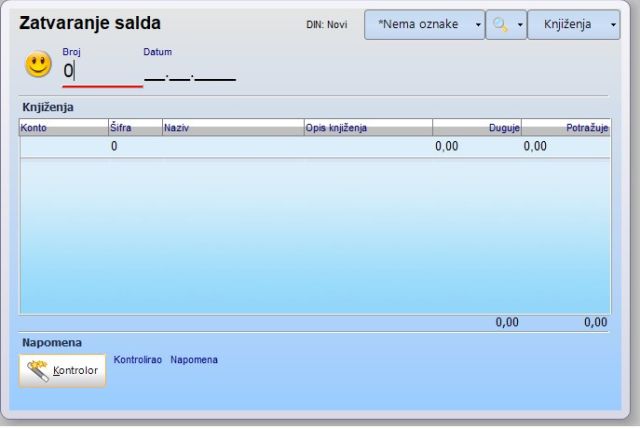Click the Duguje cell in first row
Screen dimensions: 640x429
477,147
